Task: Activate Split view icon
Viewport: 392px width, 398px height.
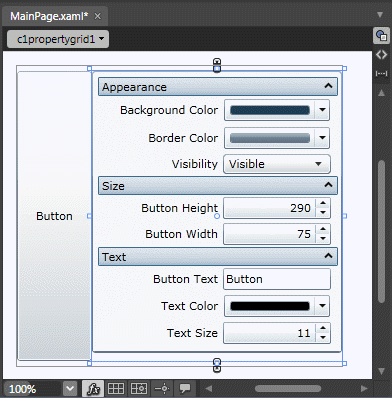Action: (x=381, y=73)
